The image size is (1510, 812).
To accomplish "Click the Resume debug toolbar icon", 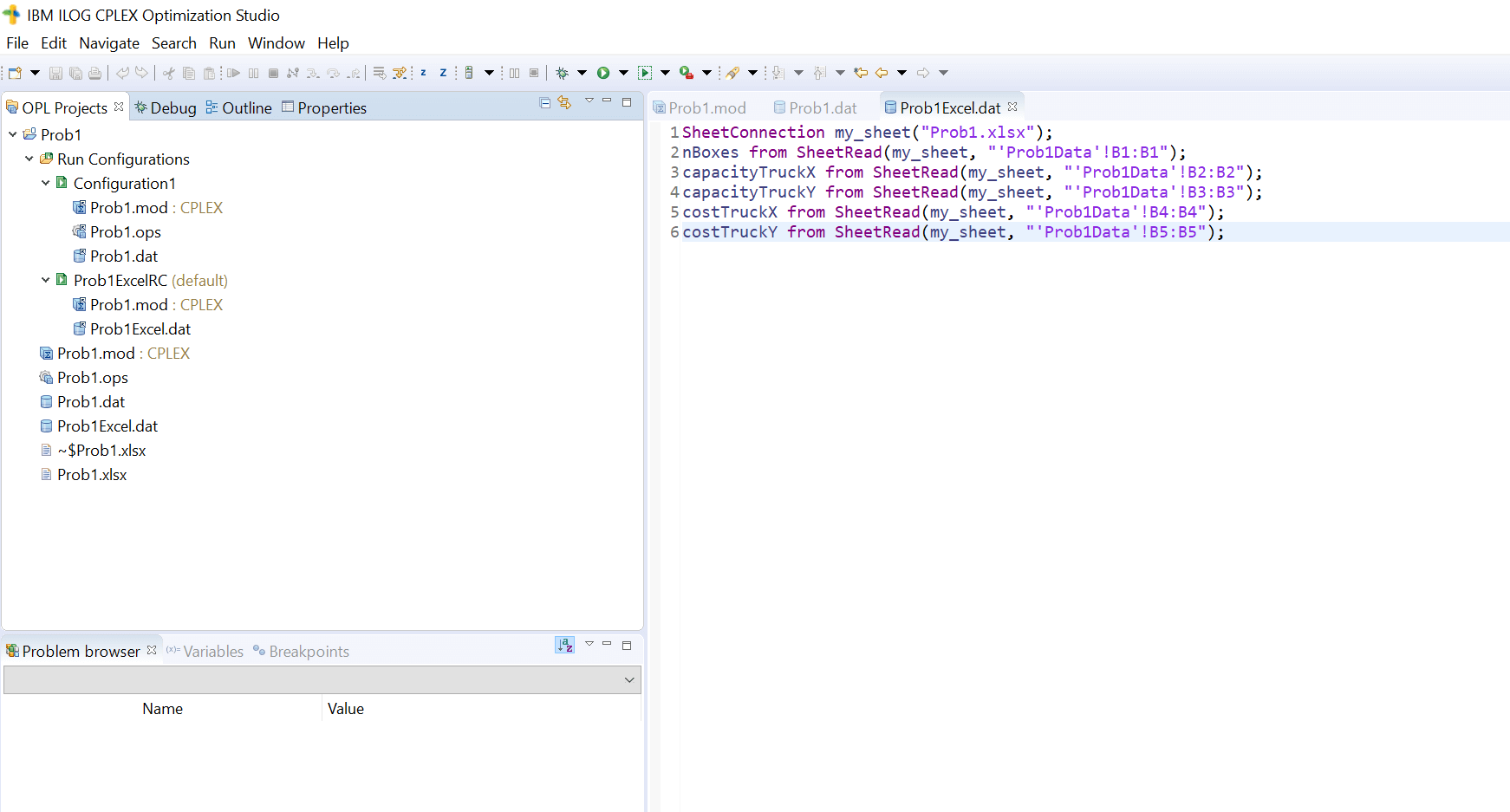I will pyautogui.click(x=233, y=73).
